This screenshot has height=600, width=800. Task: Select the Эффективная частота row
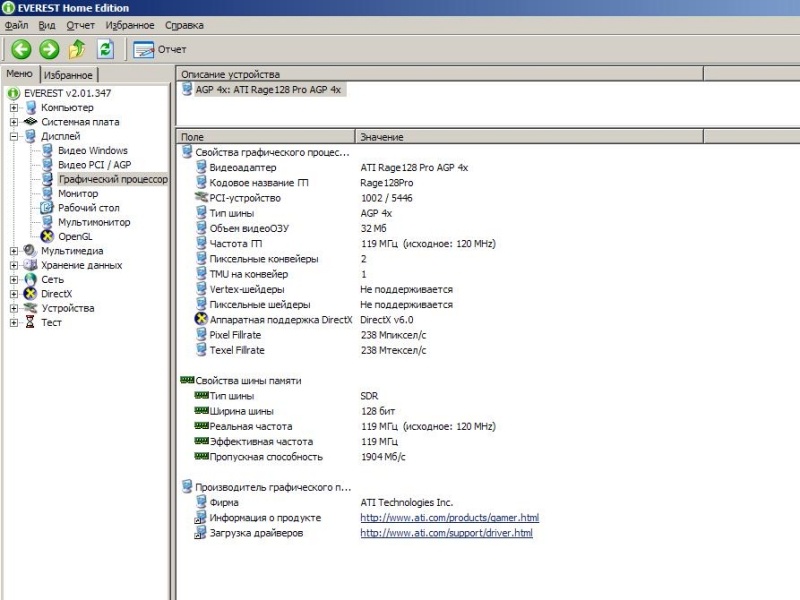[x=261, y=442]
